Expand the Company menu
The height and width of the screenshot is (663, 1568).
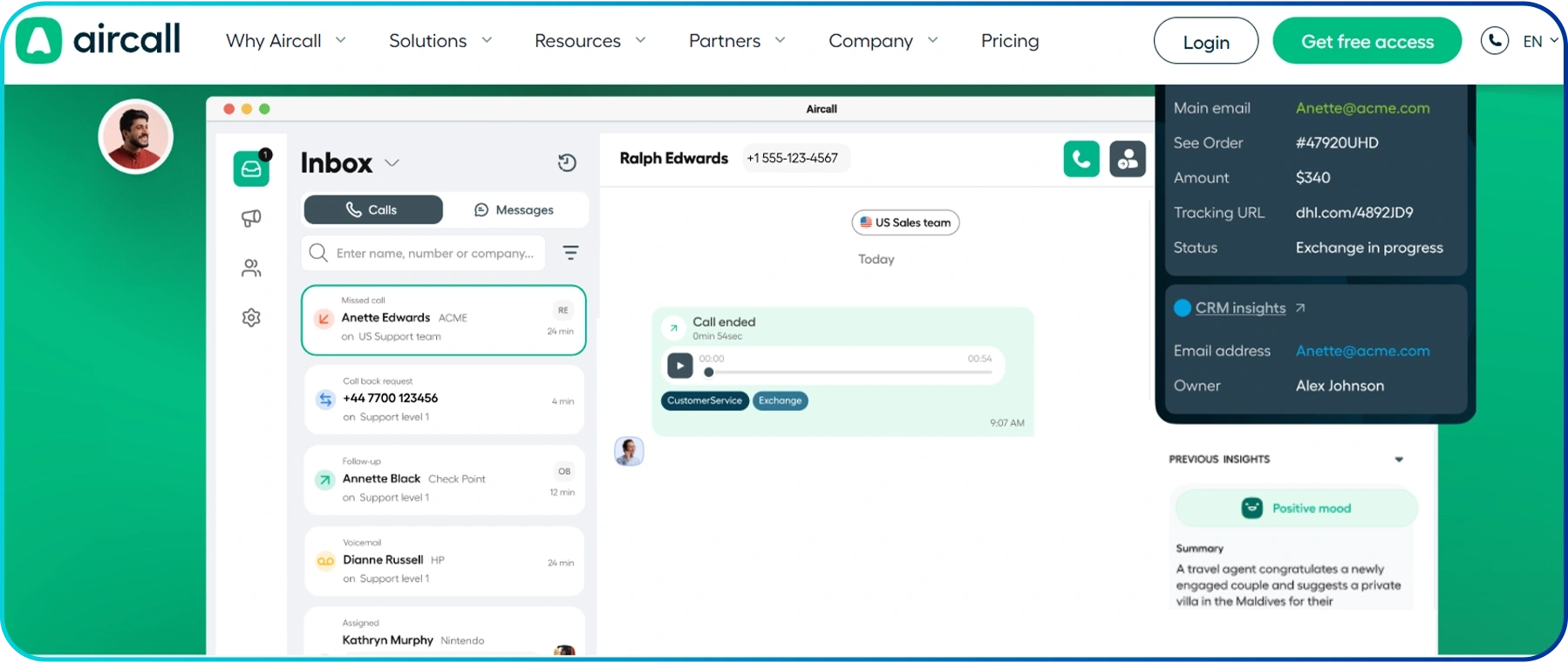pyautogui.click(x=883, y=41)
